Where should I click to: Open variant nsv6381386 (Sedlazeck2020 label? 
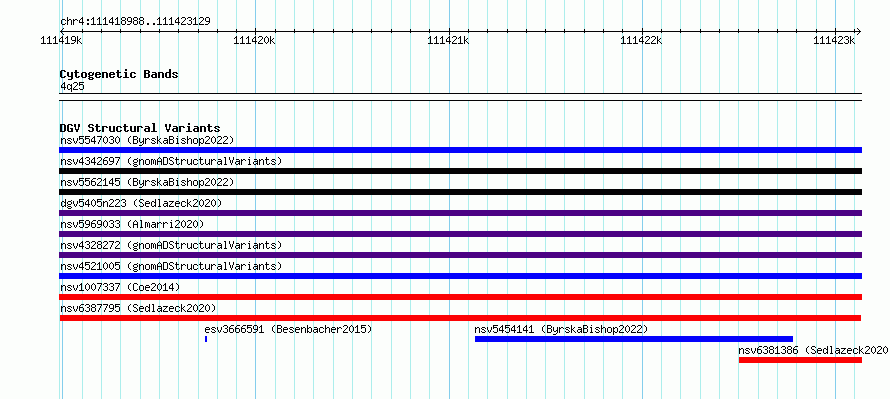[813, 350]
